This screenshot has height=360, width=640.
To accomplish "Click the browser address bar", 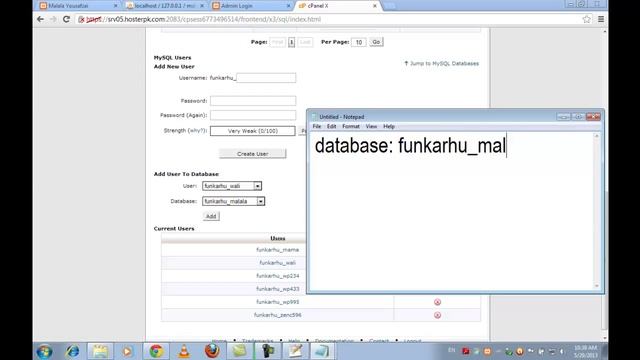I will [327, 19].
